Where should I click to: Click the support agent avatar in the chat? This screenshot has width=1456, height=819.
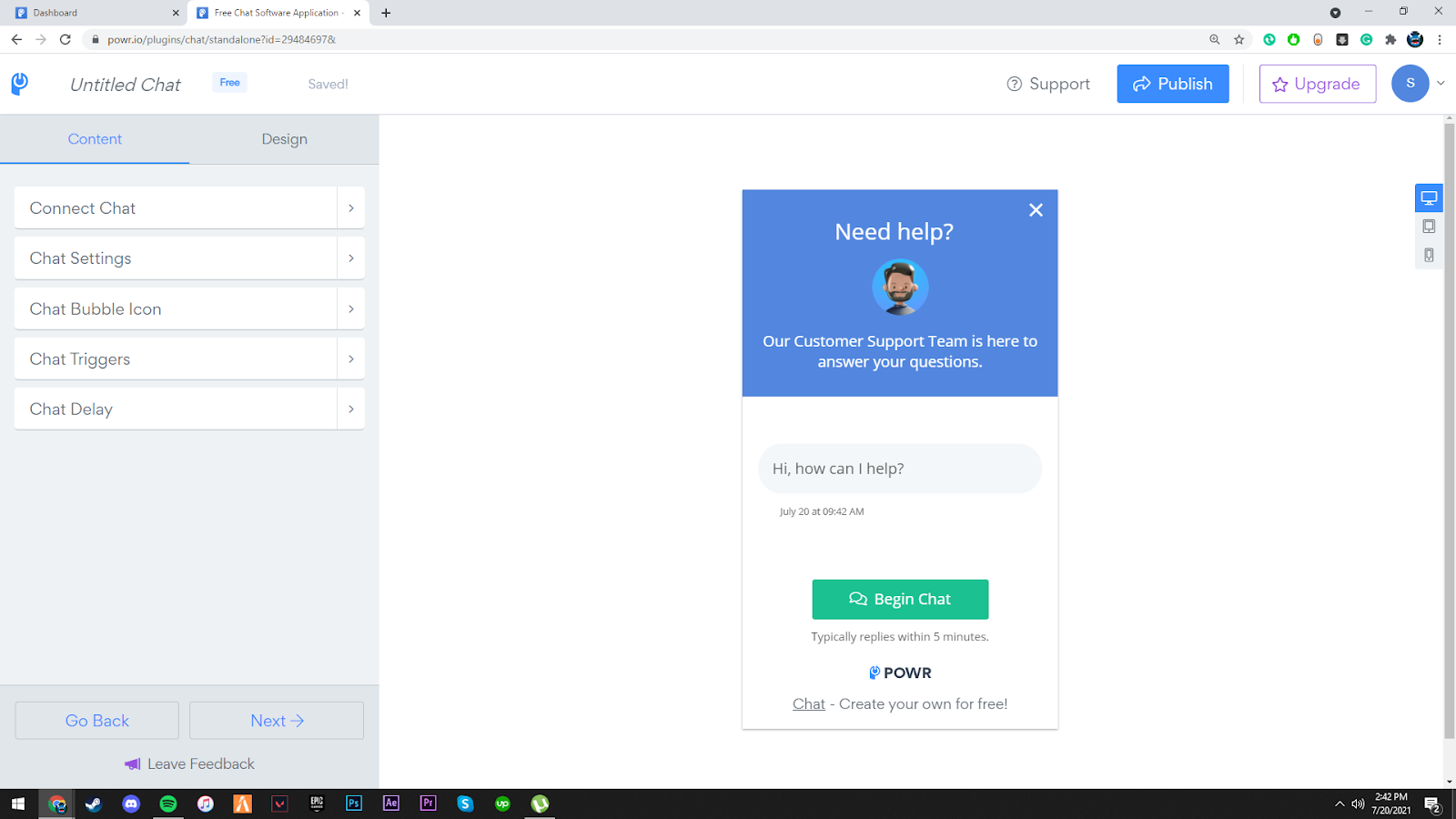(900, 288)
